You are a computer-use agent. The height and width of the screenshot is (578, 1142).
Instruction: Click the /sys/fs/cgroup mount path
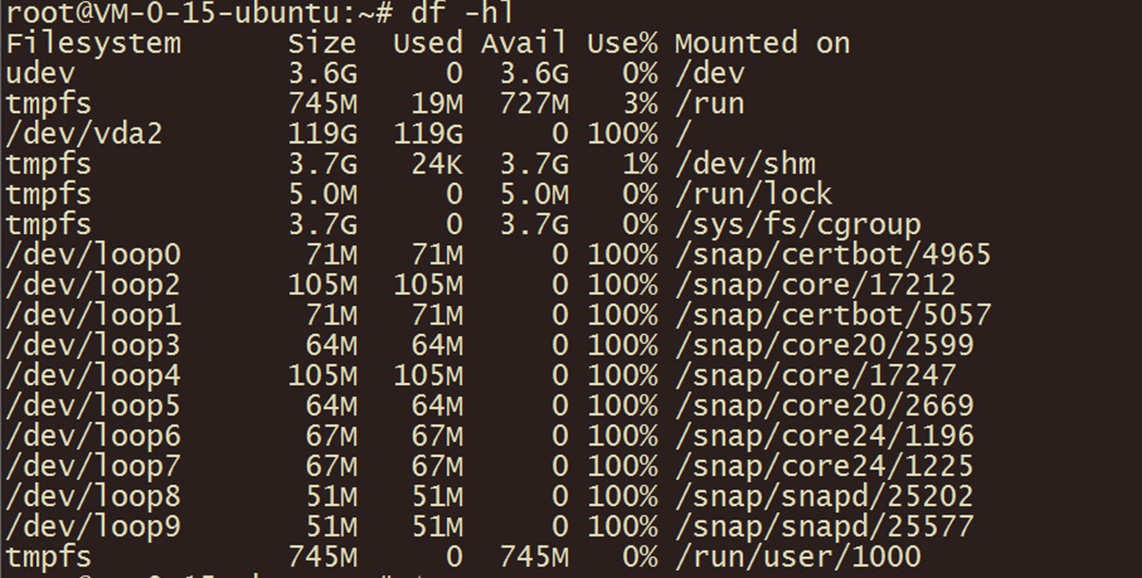point(797,225)
